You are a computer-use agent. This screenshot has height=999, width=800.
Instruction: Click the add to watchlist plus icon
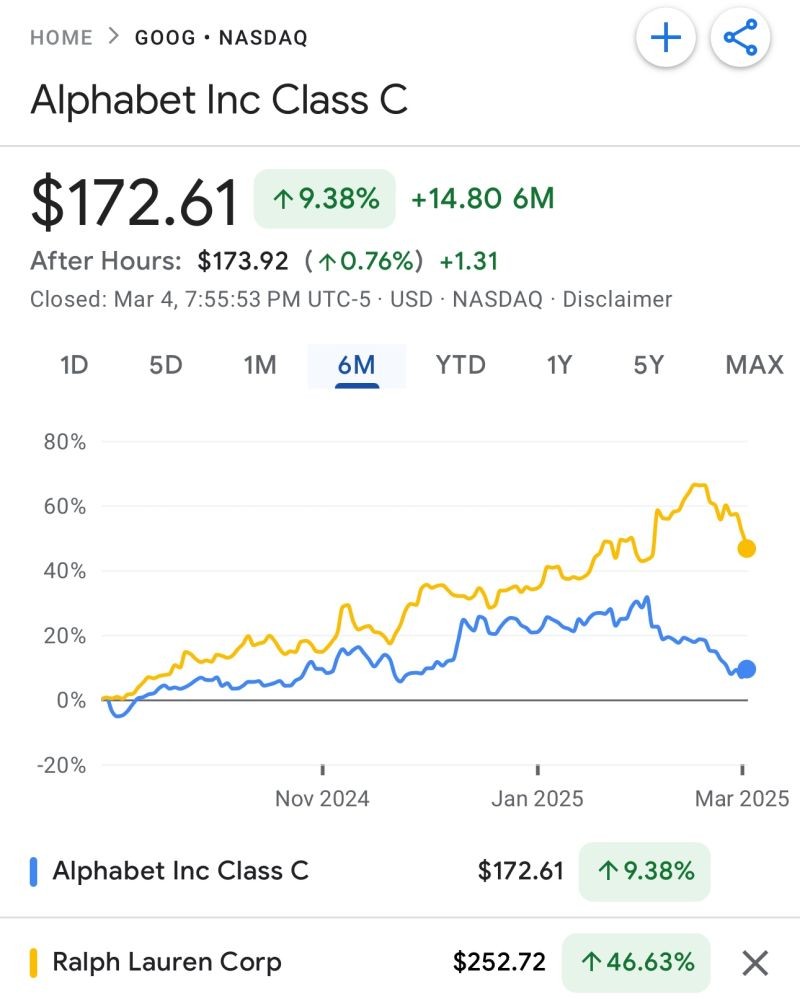666,37
